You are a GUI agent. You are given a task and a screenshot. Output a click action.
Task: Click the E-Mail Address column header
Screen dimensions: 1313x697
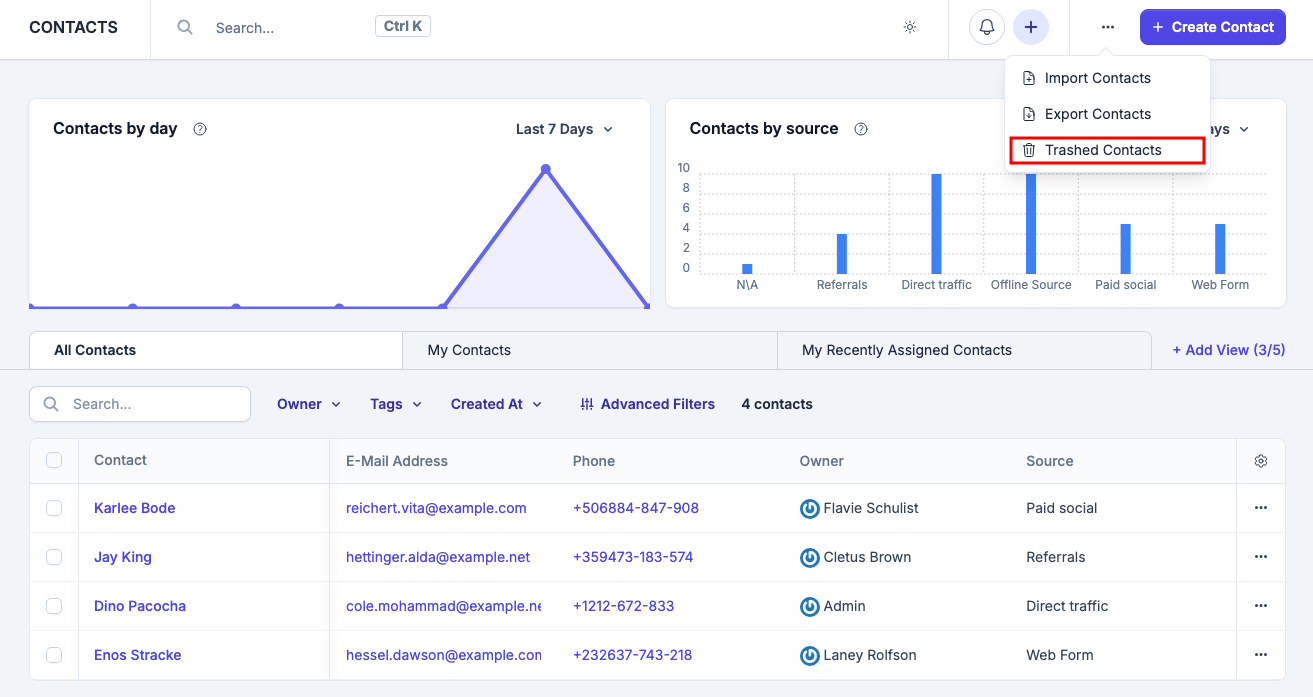coord(397,461)
